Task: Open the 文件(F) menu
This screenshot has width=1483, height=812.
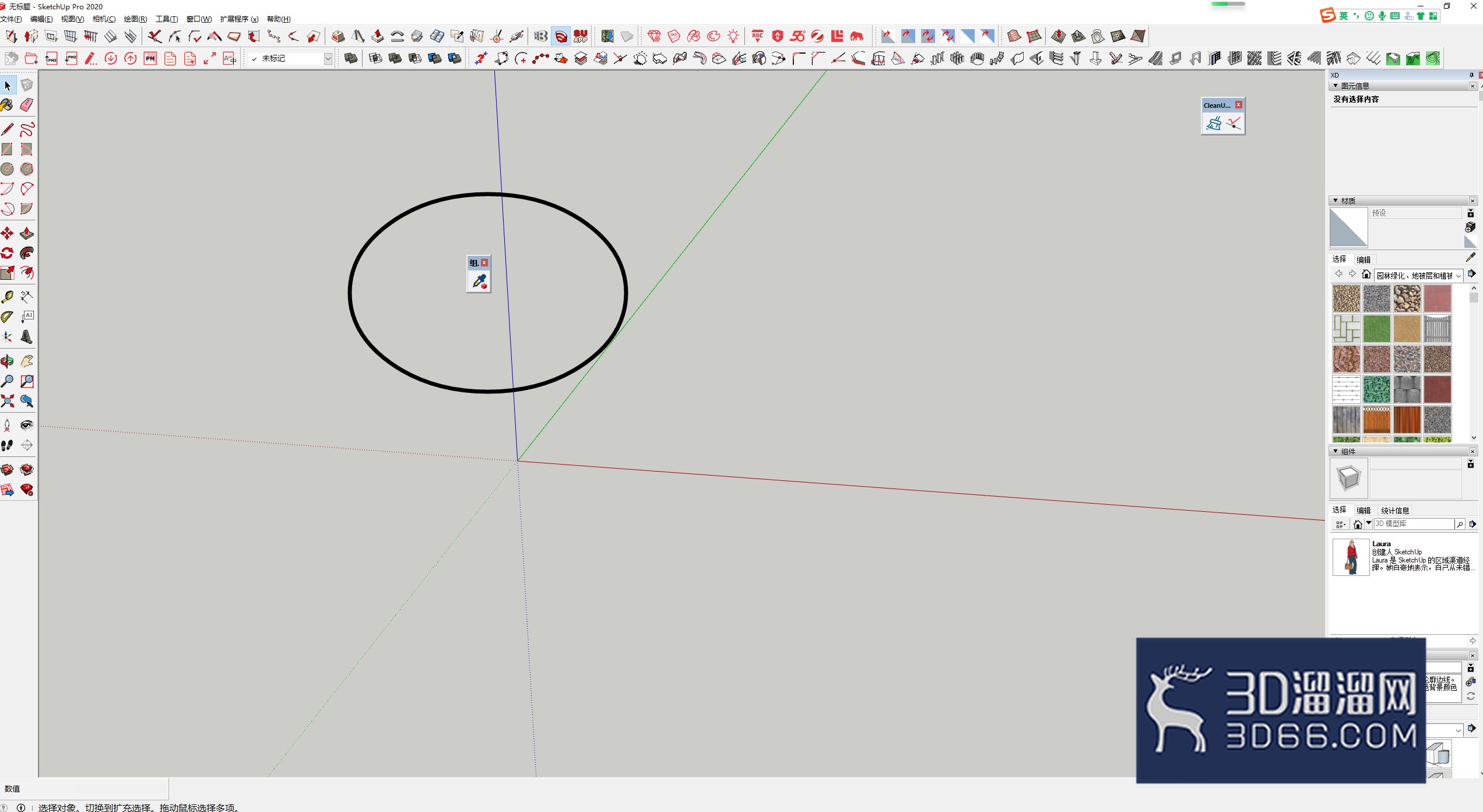Action: 11,19
